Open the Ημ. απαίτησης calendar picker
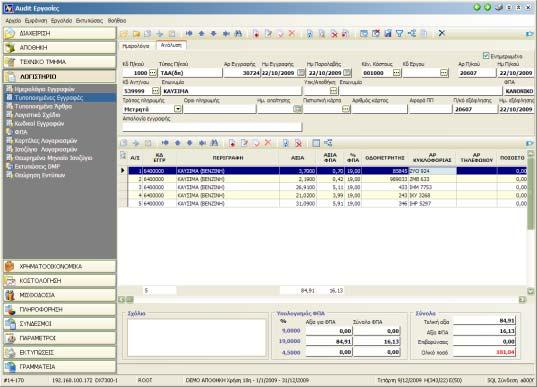The image size is (537, 387). click(298, 109)
